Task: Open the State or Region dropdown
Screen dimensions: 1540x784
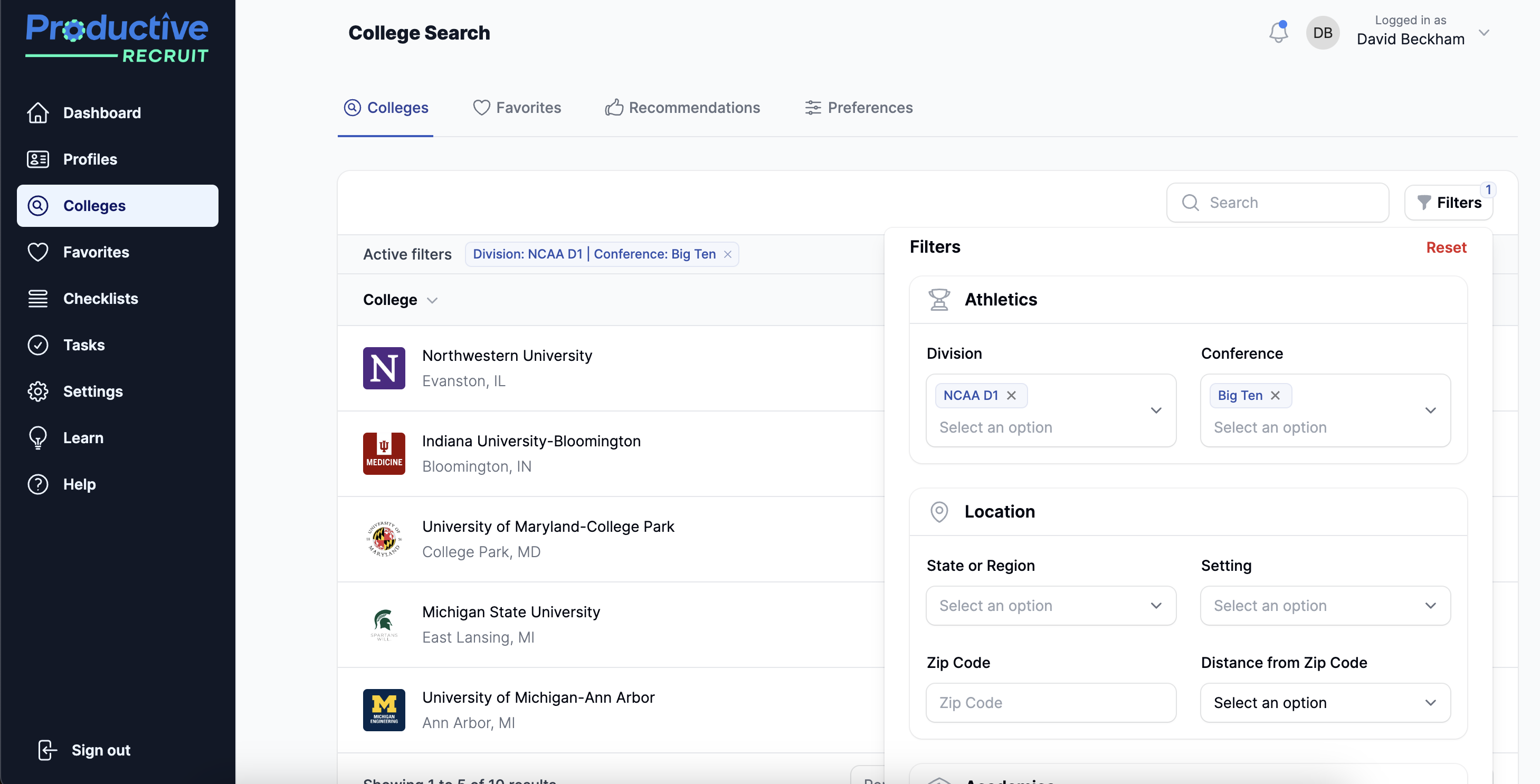Action: [1050, 605]
